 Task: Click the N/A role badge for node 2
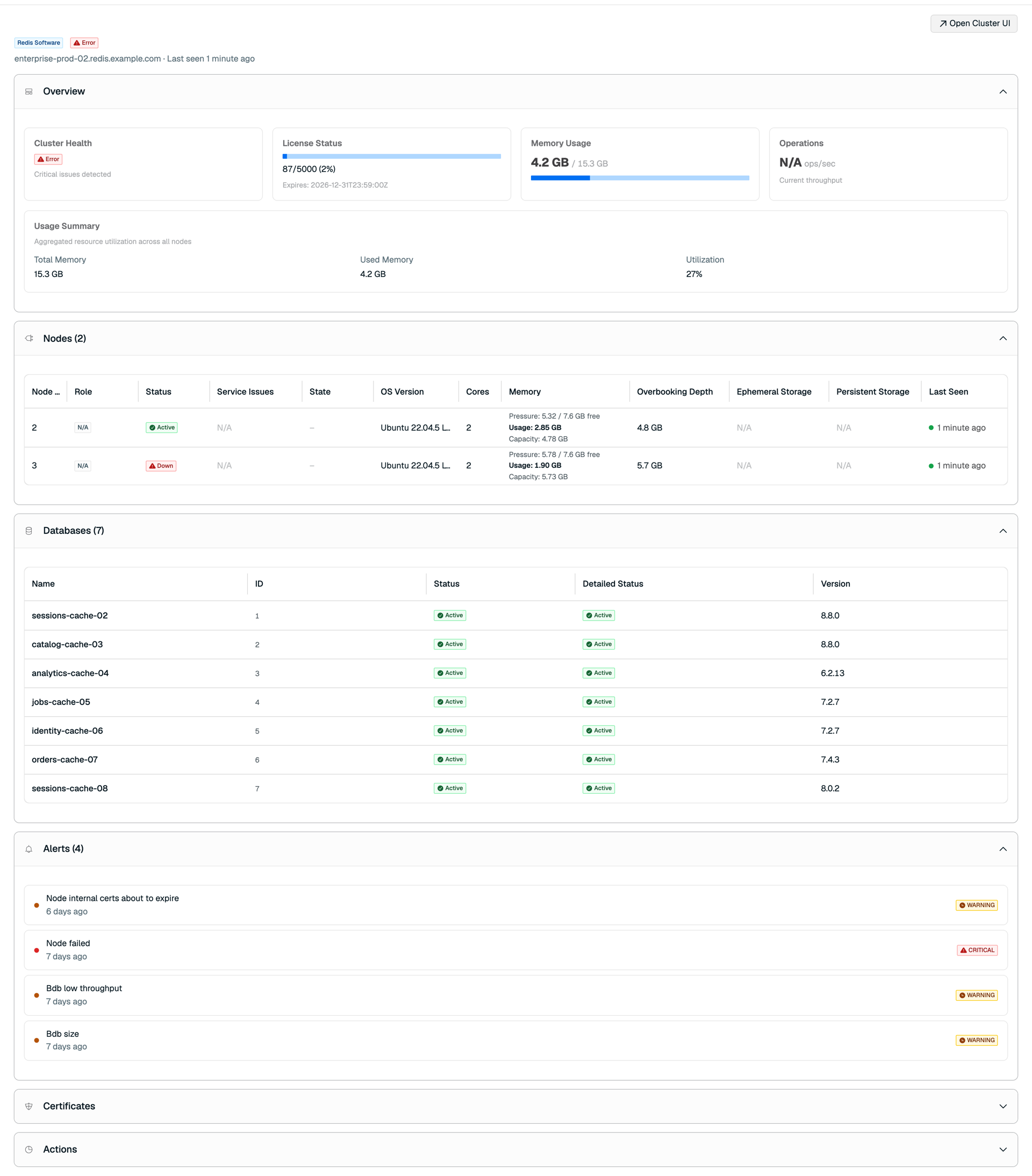tap(83, 427)
